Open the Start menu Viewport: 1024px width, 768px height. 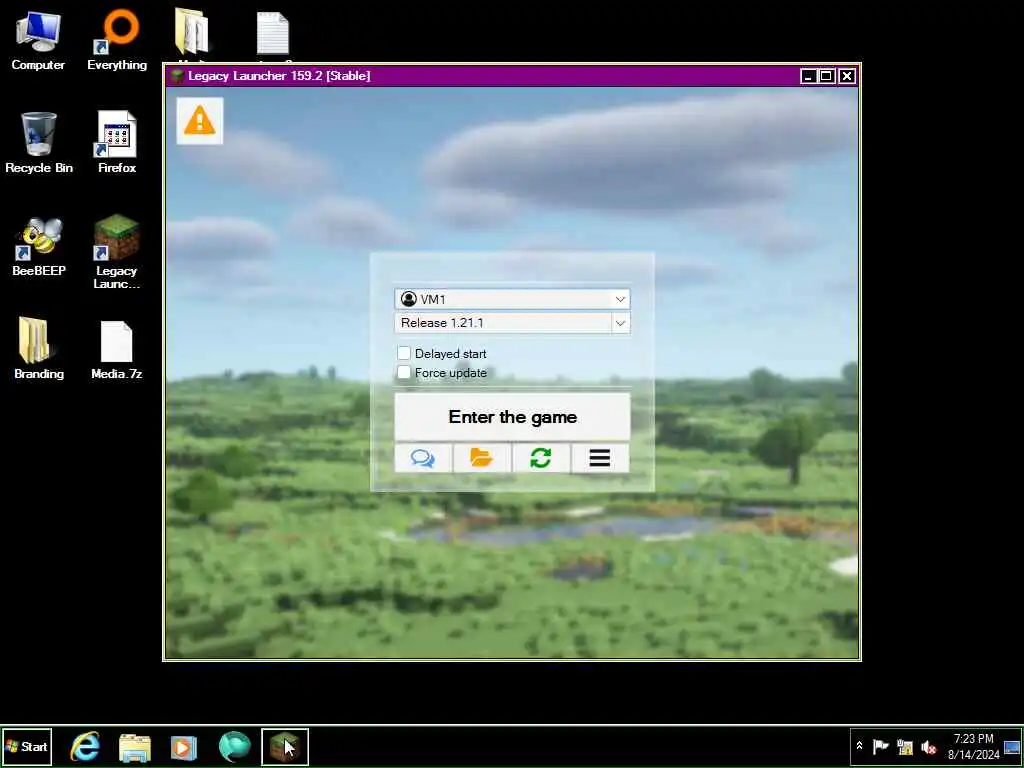pos(27,746)
